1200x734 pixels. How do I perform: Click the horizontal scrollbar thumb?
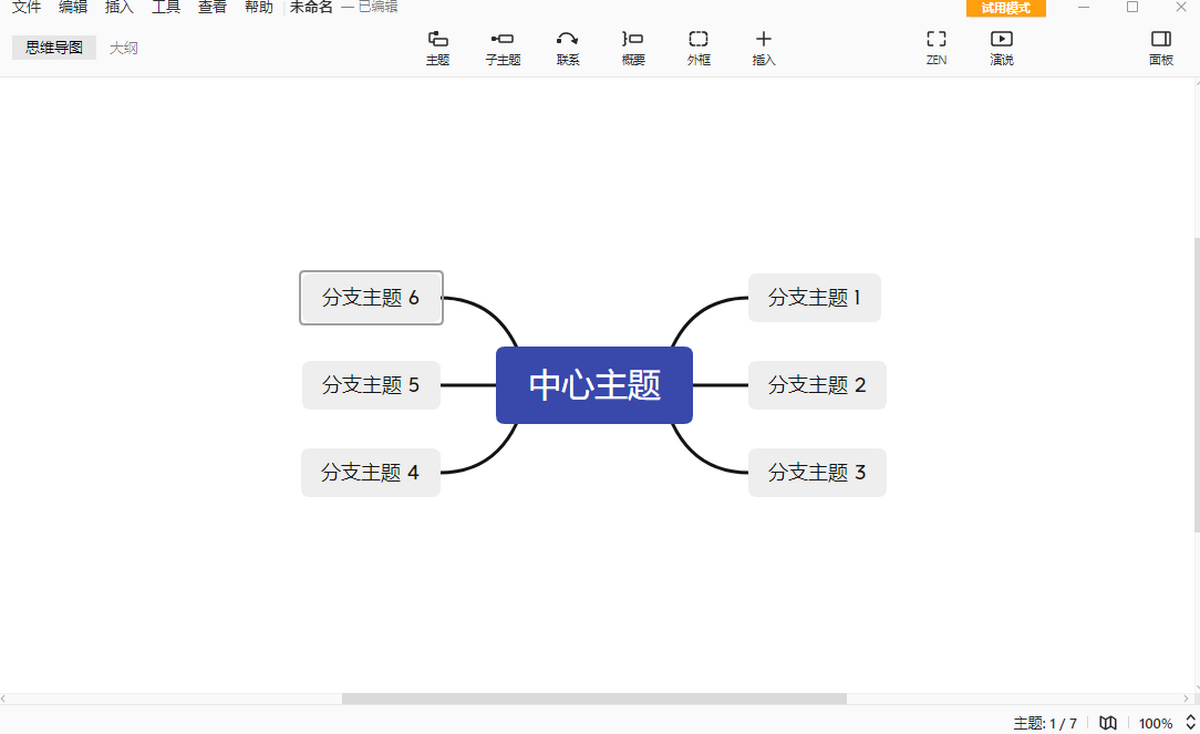pyautogui.click(x=594, y=698)
